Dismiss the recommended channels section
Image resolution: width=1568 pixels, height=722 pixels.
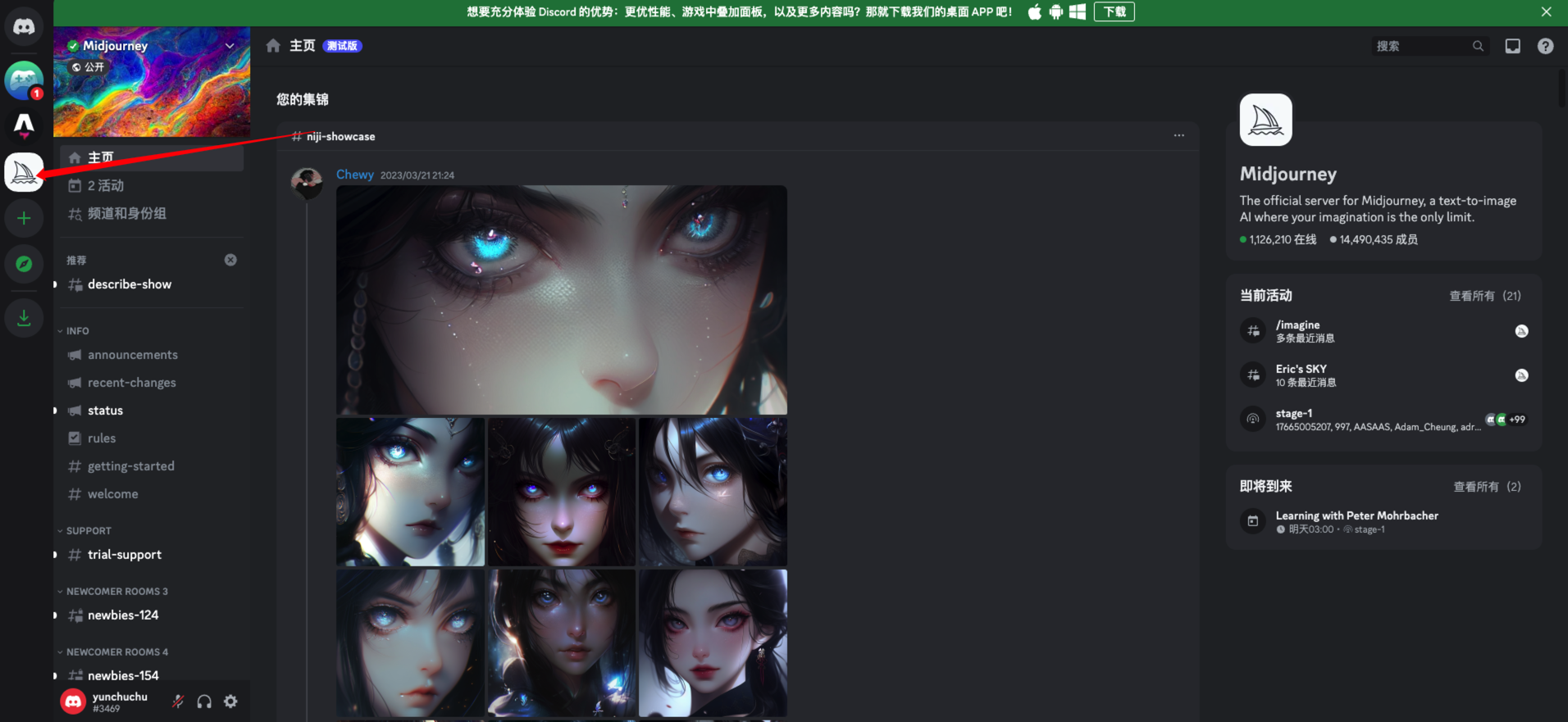click(x=230, y=260)
